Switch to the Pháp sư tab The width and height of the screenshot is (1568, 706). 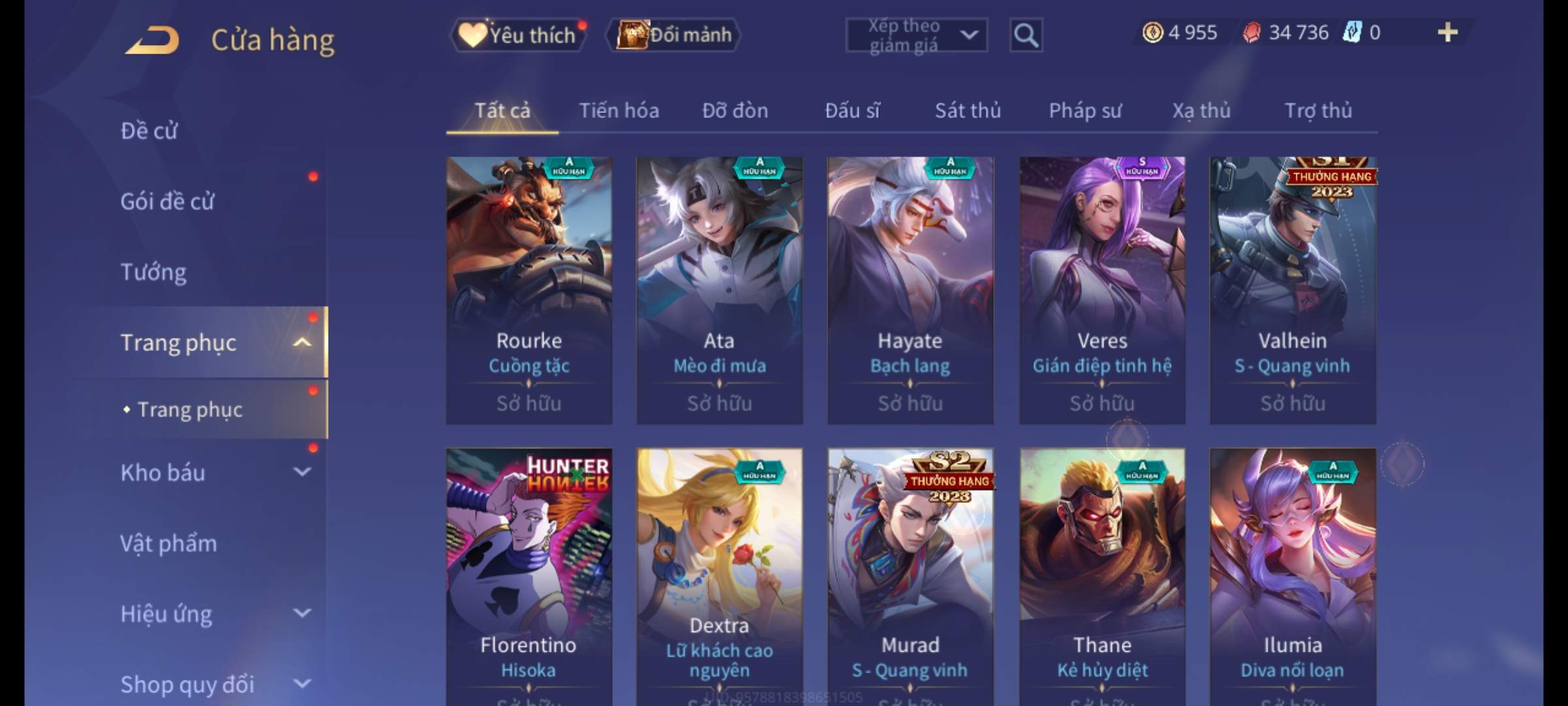click(x=1085, y=110)
